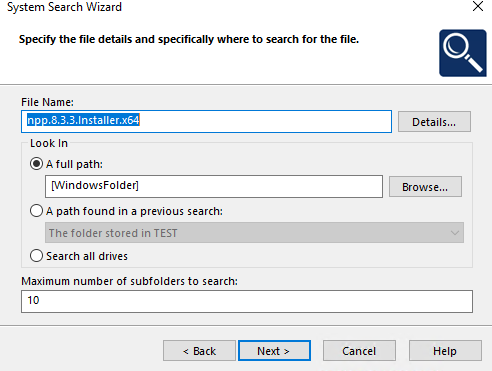Click the 'Maximum number of subfolders to search:' label
Screen dimensions: 492x371
point(129,281)
